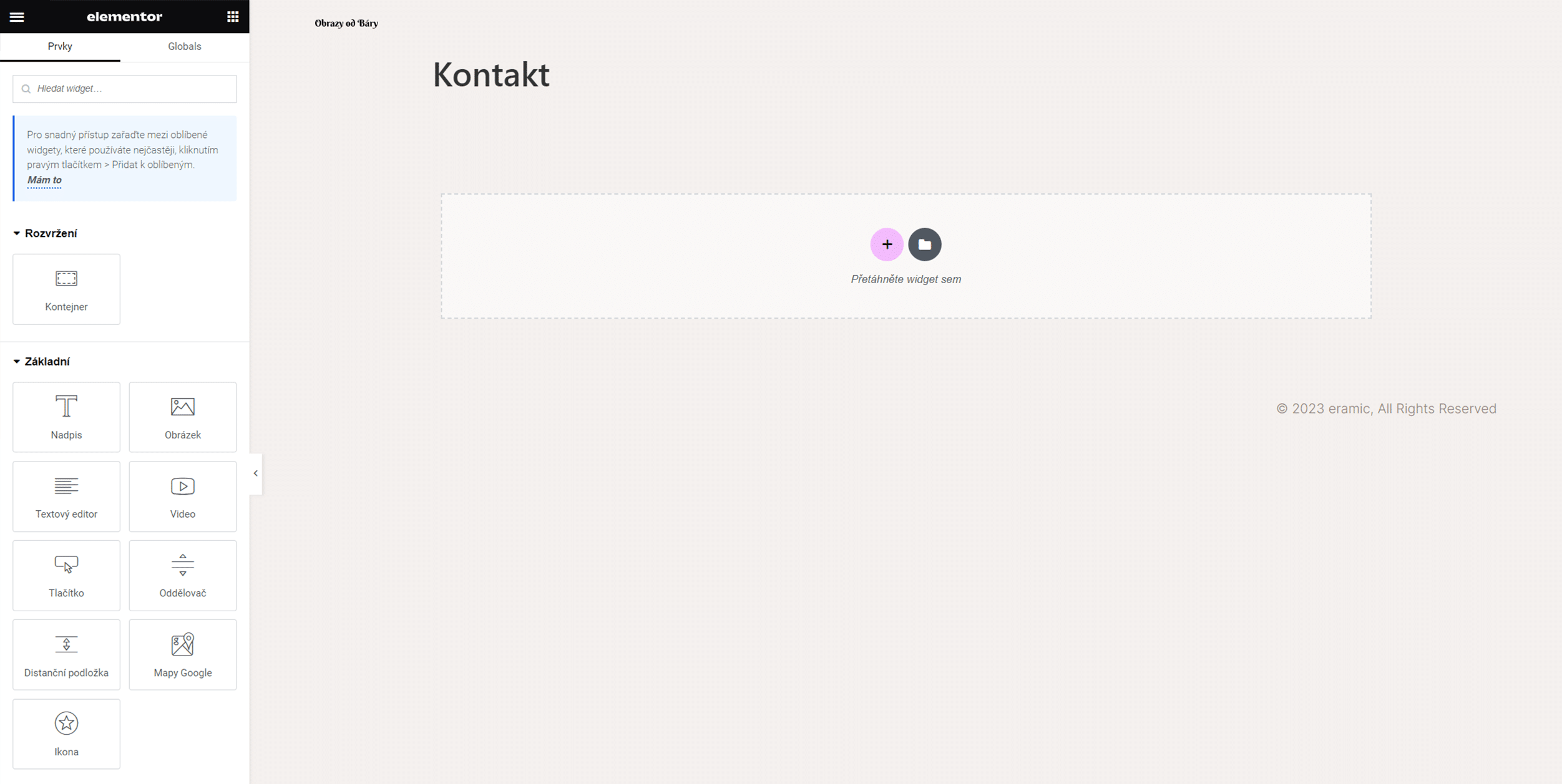Switch to the Prvky tab
This screenshot has width=1562, height=784.
[x=60, y=47]
